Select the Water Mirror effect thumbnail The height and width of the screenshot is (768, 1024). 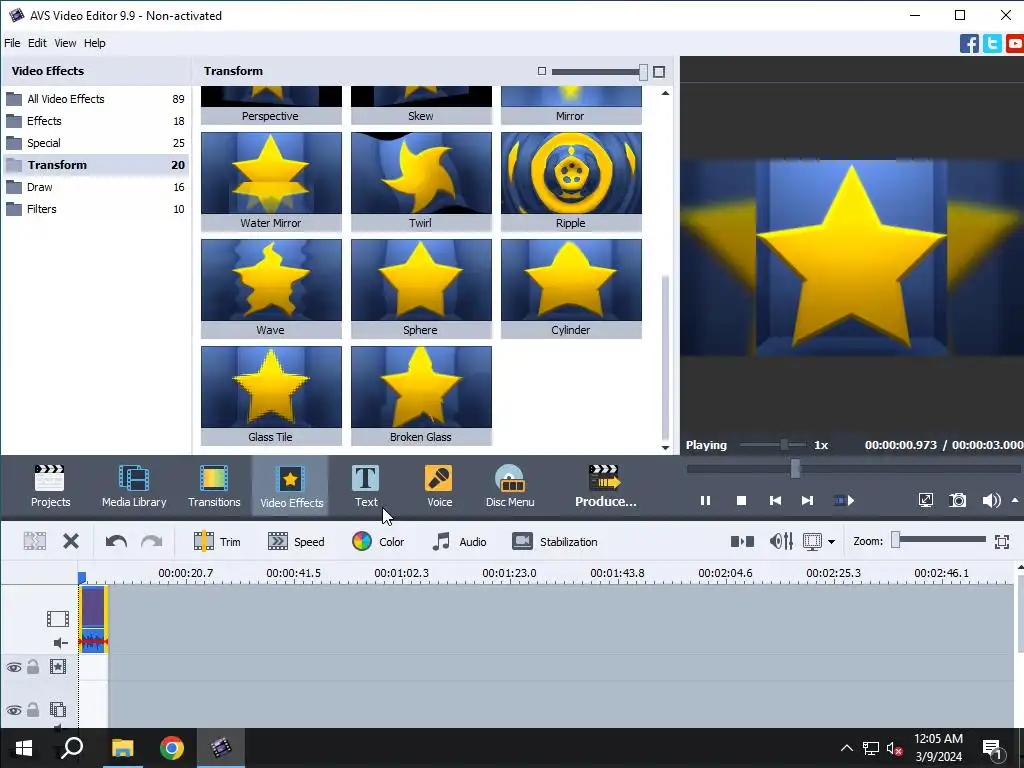[271, 182]
